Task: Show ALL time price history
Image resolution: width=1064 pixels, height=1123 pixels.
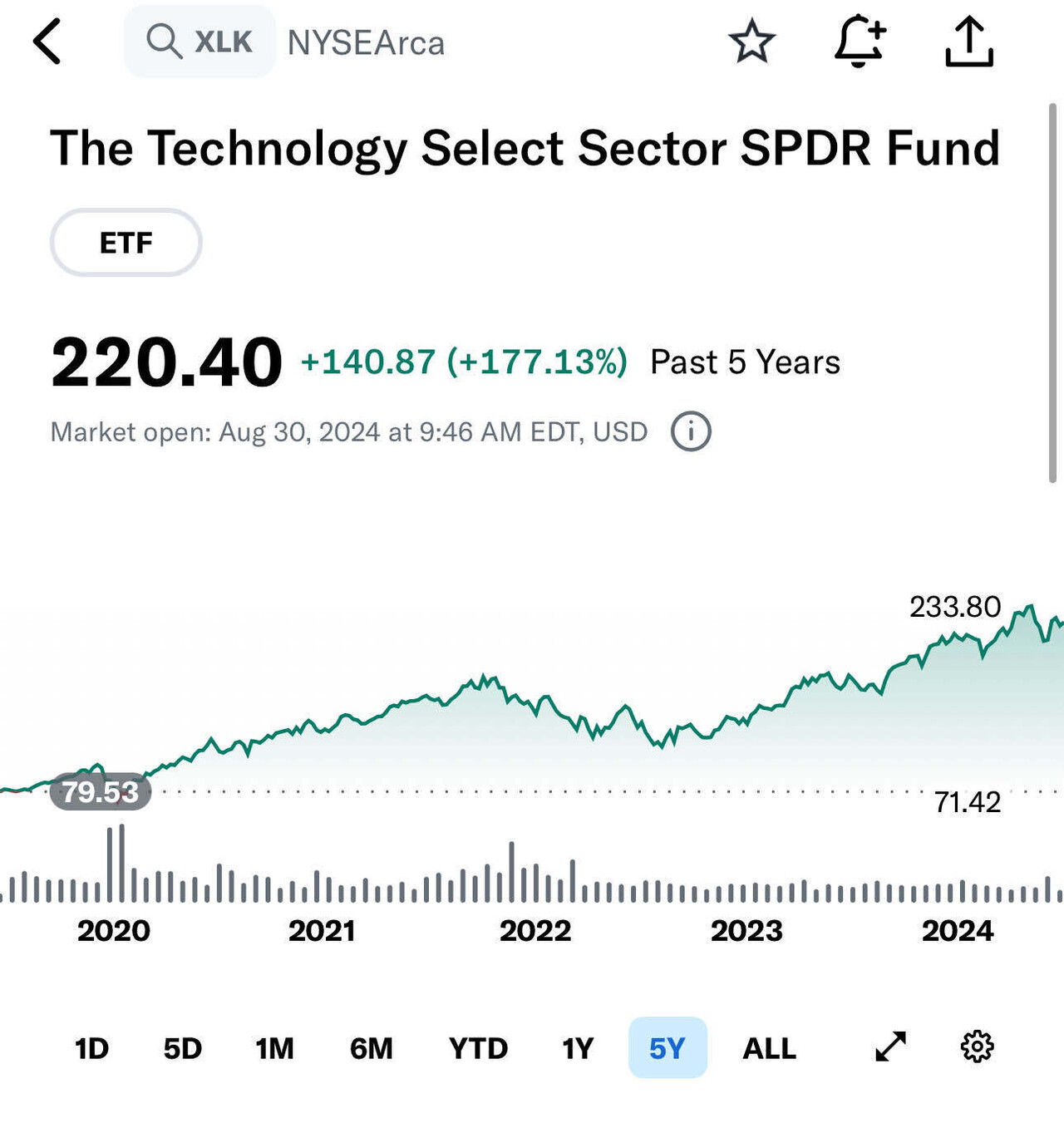Action: (x=769, y=1048)
